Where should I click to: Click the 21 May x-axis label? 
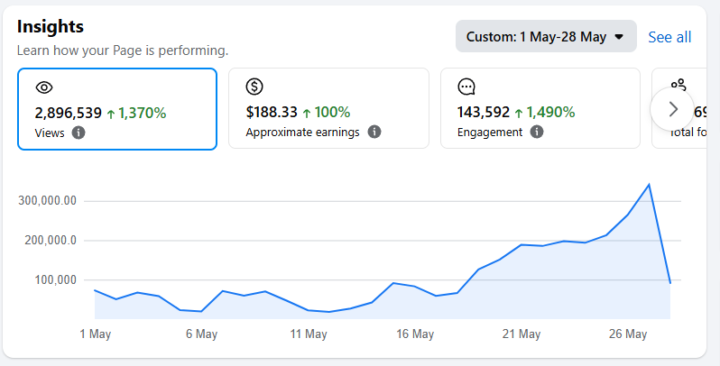click(x=522, y=334)
